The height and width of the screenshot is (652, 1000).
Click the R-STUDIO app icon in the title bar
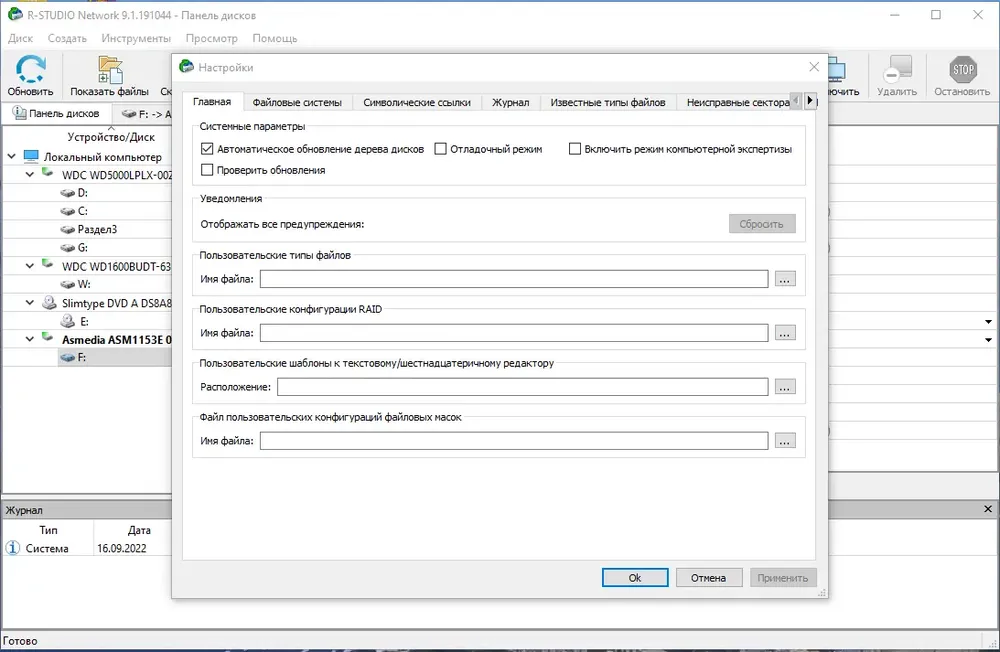point(15,14)
